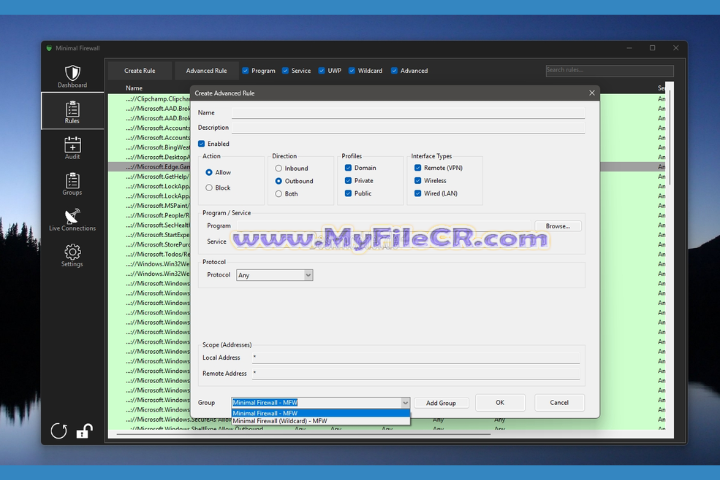The width and height of the screenshot is (720, 480).
Task: Open the Protocol dropdown set to Any
Action: point(274,275)
